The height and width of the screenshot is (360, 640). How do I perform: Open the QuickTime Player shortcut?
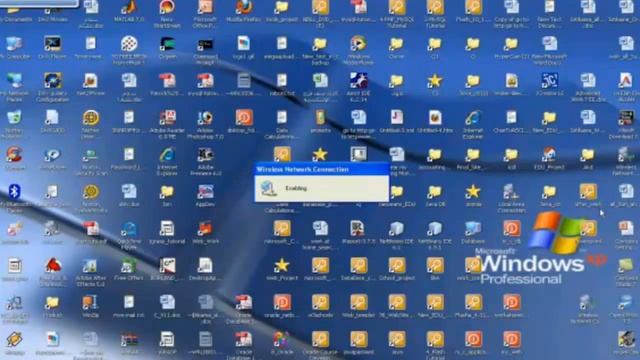click(x=129, y=229)
